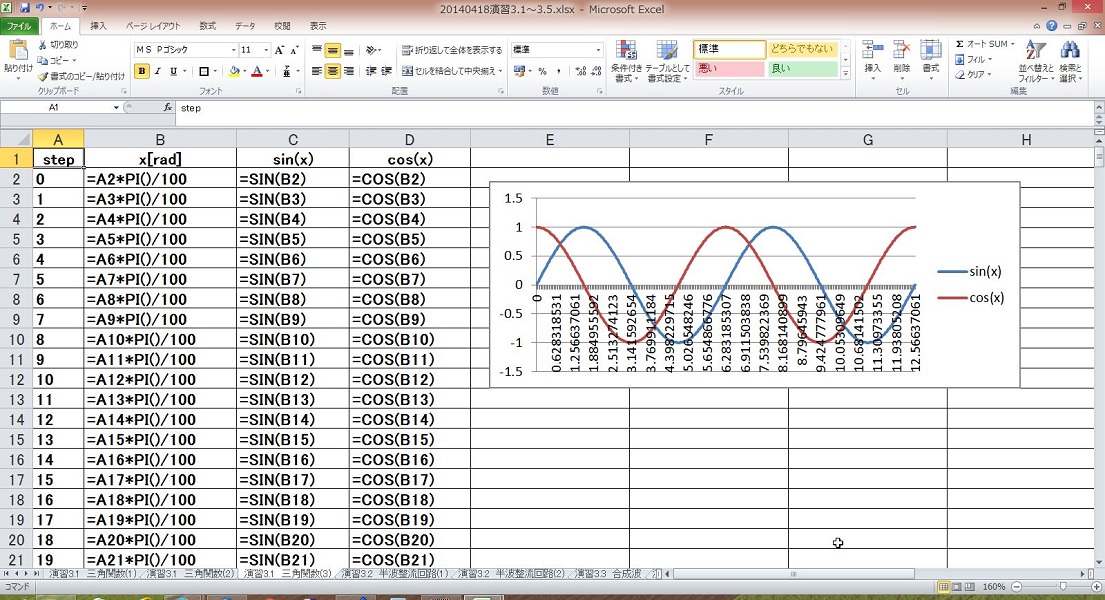Click the Paste (貼り付け) icon
Screen dimensions: 1105x600
point(17,52)
